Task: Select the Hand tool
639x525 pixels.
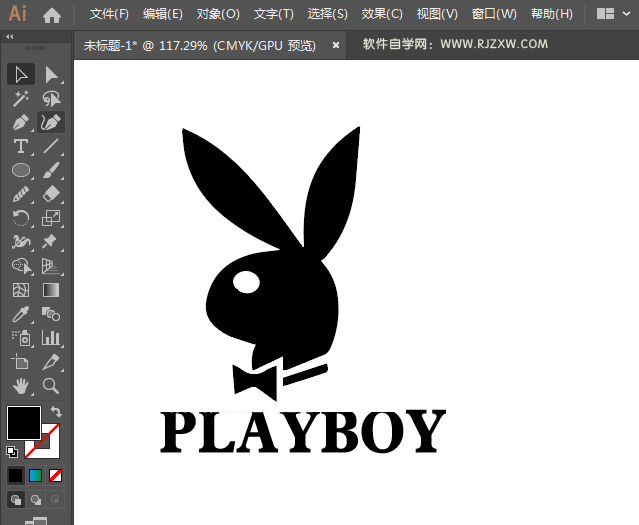Action: tap(21, 386)
